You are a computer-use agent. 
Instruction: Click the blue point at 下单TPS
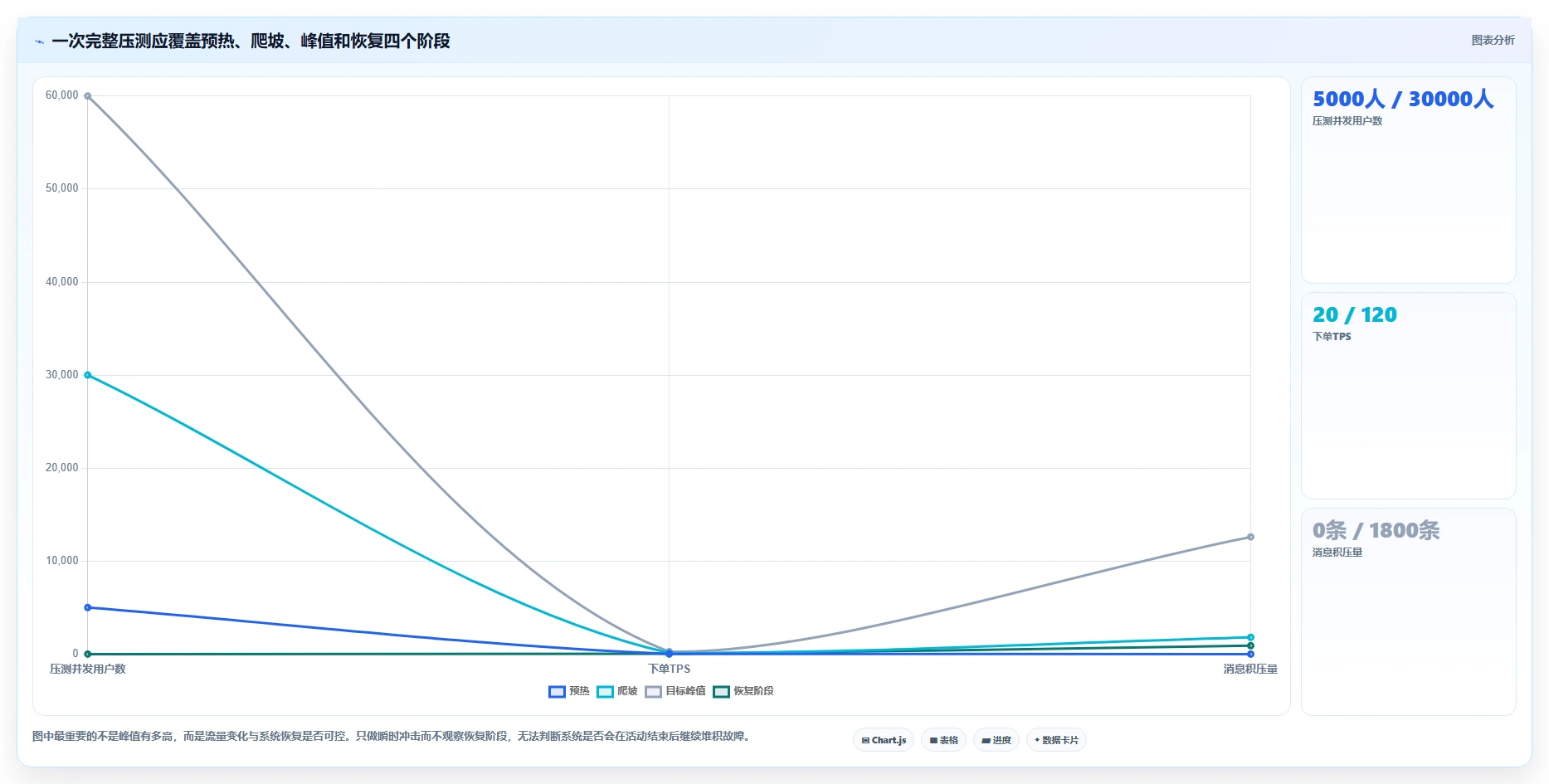[x=669, y=654]
